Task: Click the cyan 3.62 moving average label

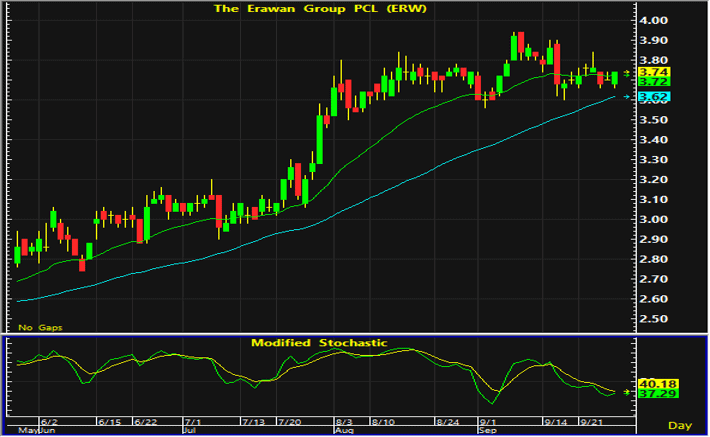Action: pyautogui.click(x=654, y=96)
